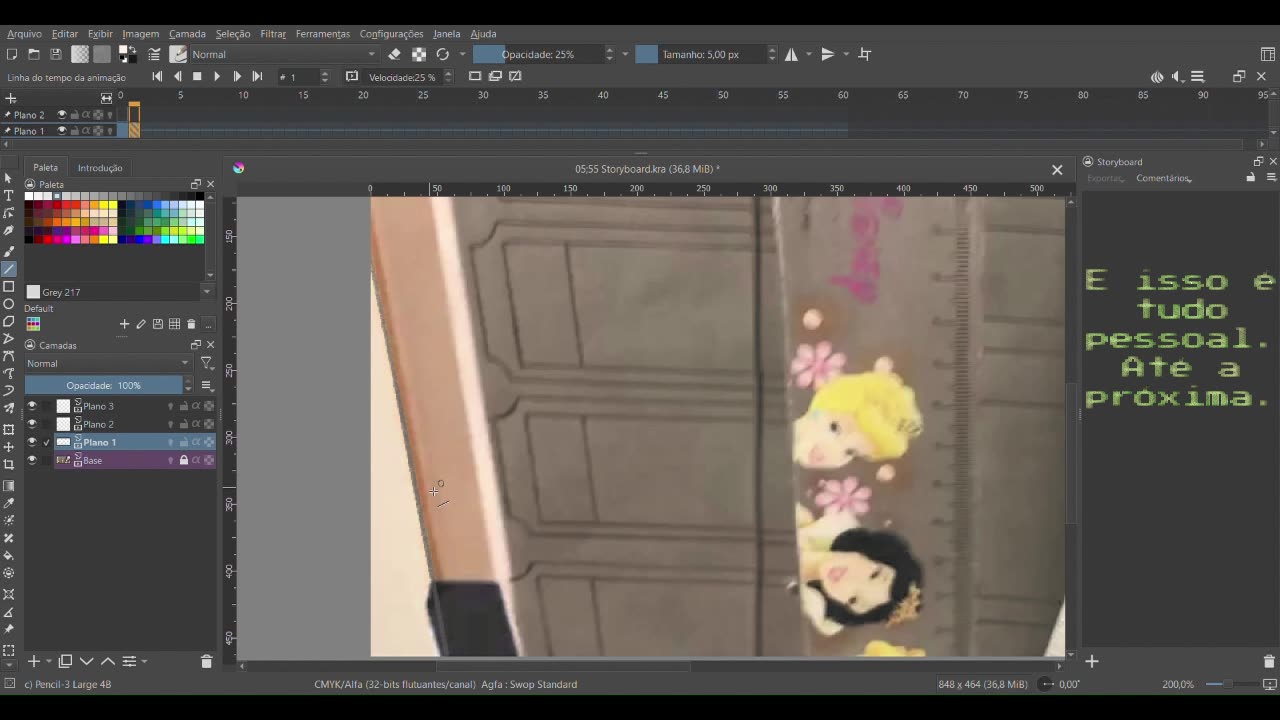Select the Move tool
1280x720 pixels.
pos(9,447)
